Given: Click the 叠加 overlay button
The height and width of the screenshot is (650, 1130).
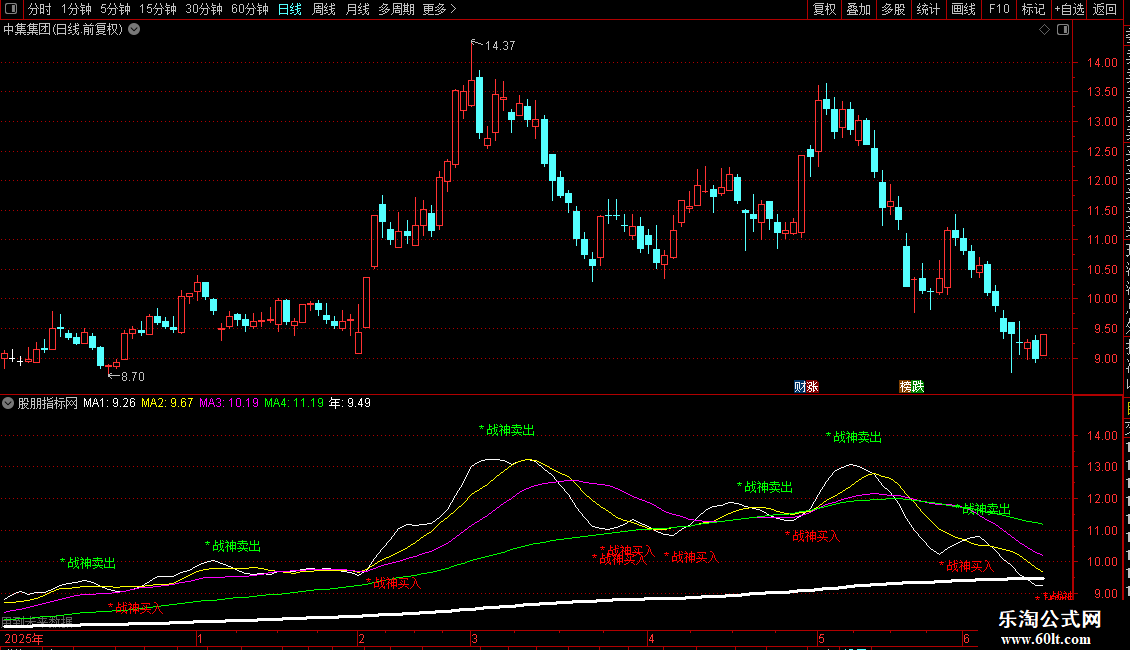Looking at the screenshot, I should click(858, 9).
